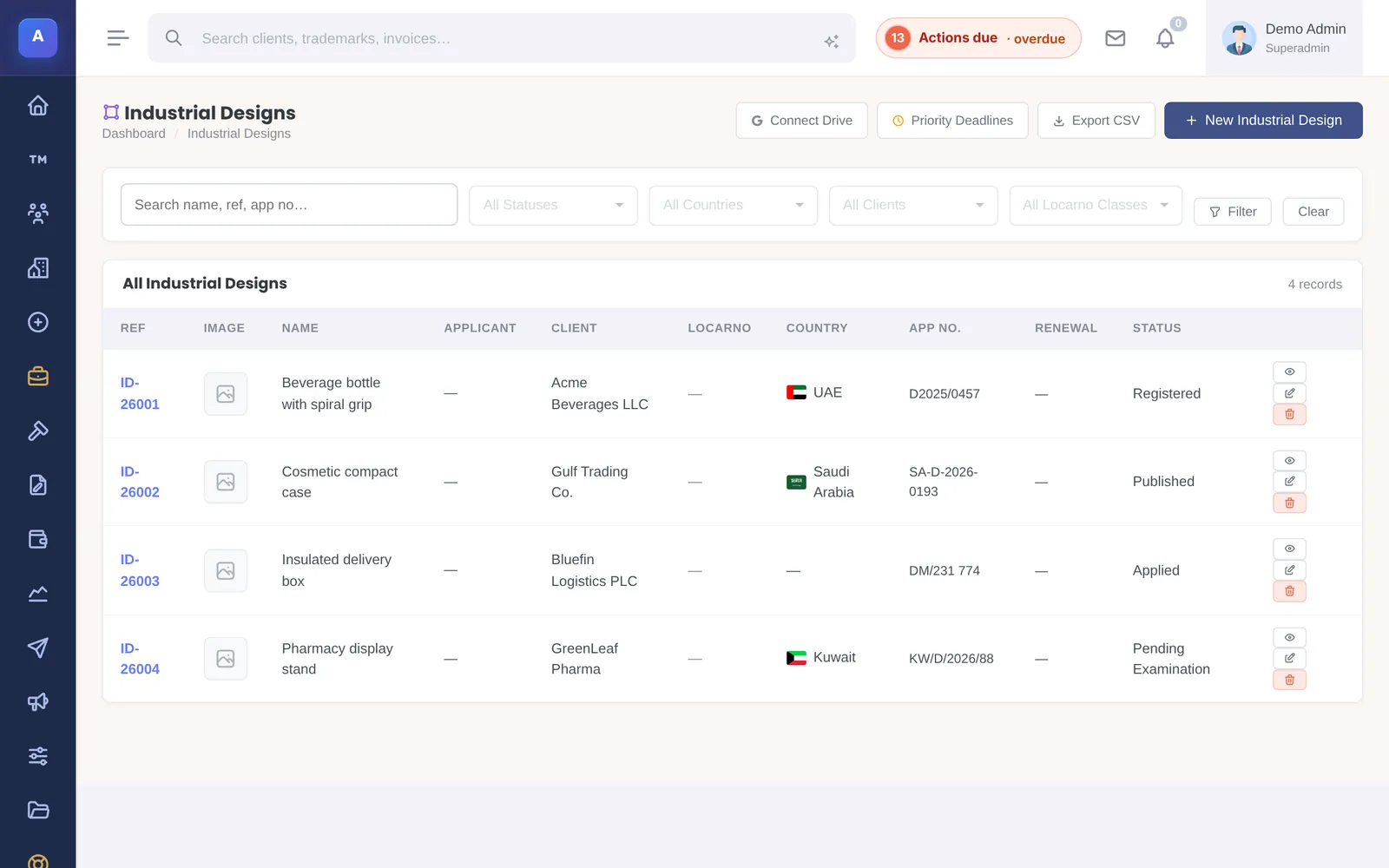
Task: Click the circled plus sidebar icon
Action: pyautogui.click(x=37, y=322)
